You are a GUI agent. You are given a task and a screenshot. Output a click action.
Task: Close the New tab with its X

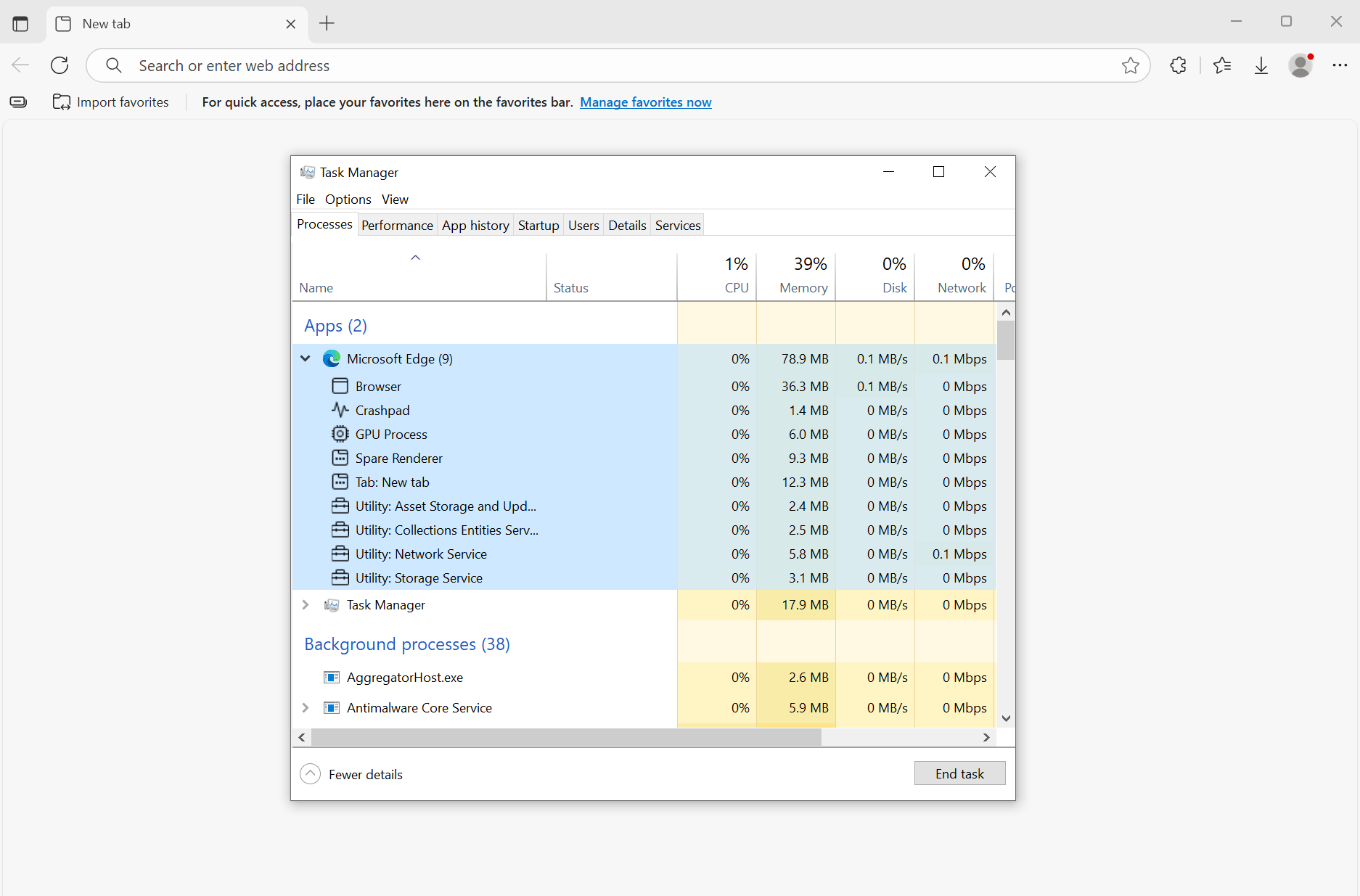click(x=291, y=24)
